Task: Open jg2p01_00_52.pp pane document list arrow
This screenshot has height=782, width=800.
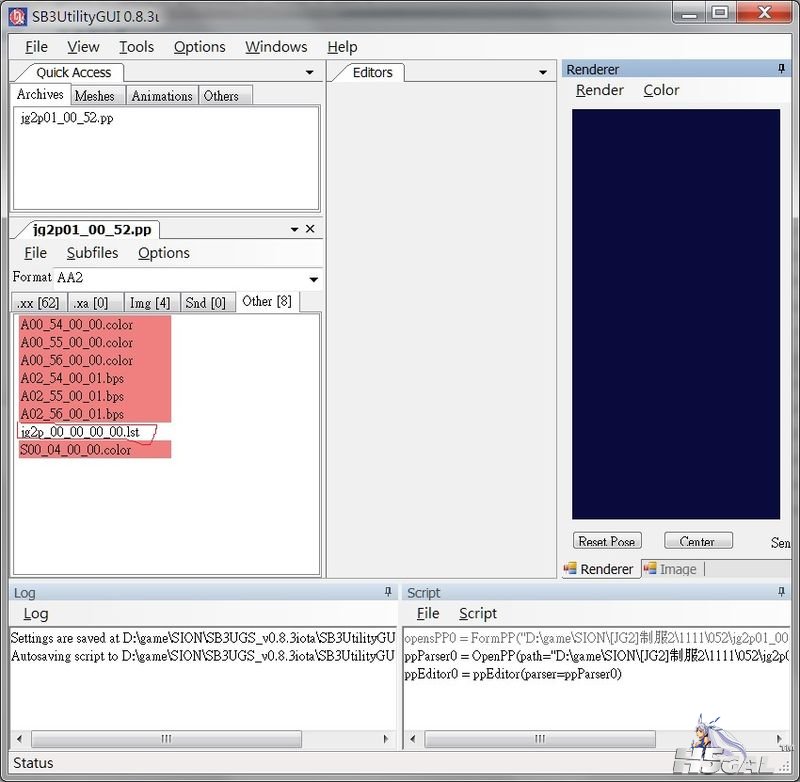Action: point(294,229)
